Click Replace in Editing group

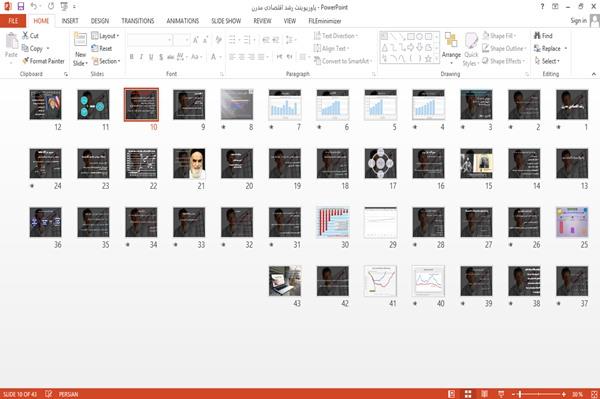(550, 48)
